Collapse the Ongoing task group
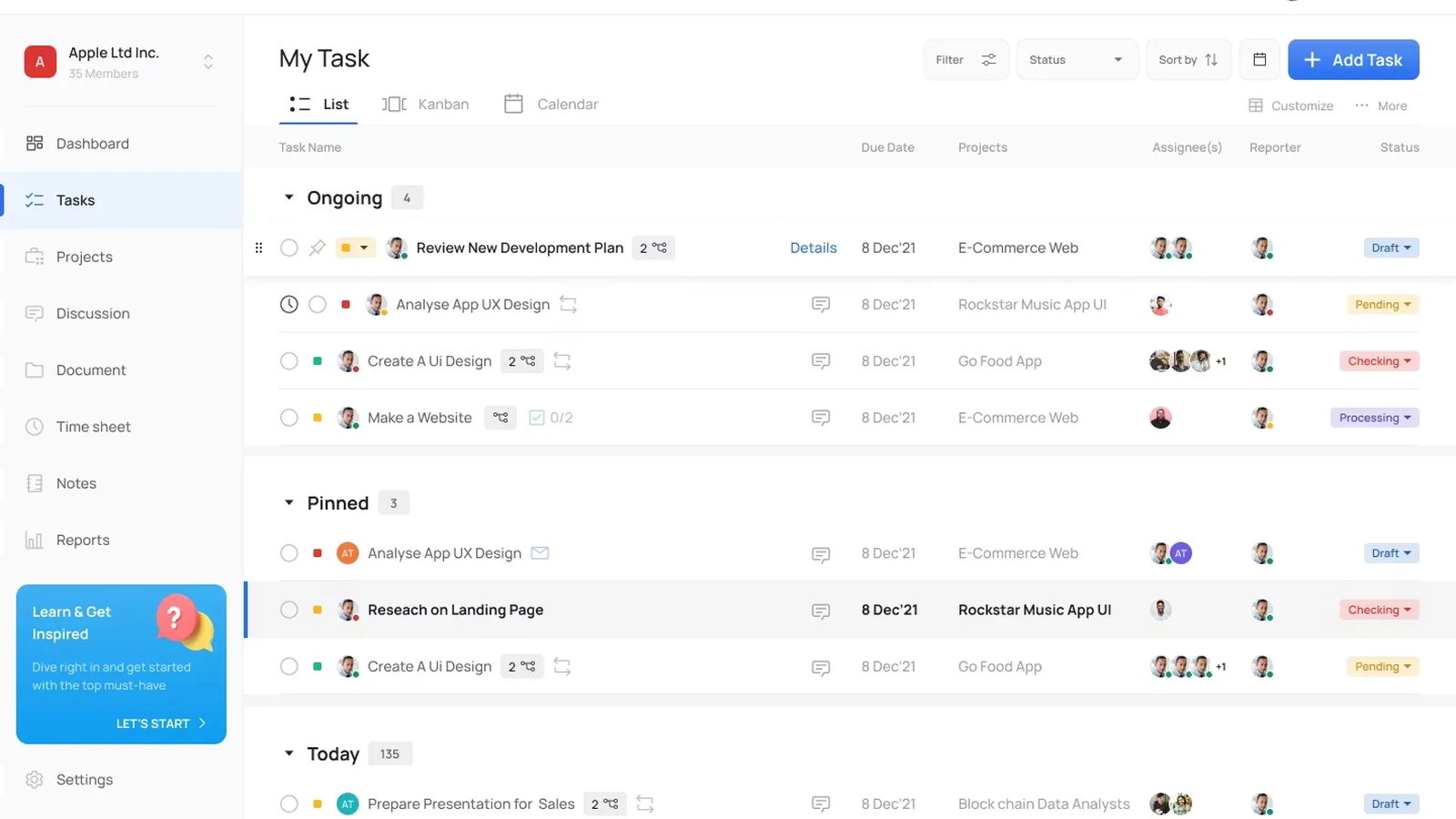1456x819 pixels. (288, 197)
